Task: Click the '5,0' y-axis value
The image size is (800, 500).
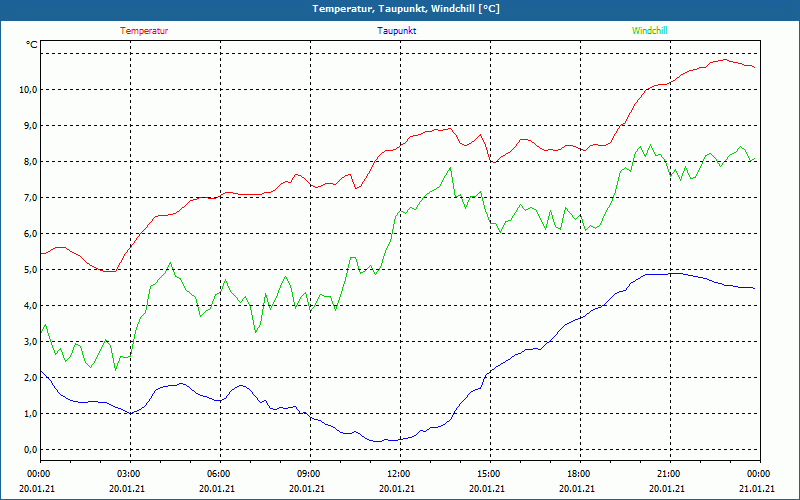Action: tap(30, 269)
